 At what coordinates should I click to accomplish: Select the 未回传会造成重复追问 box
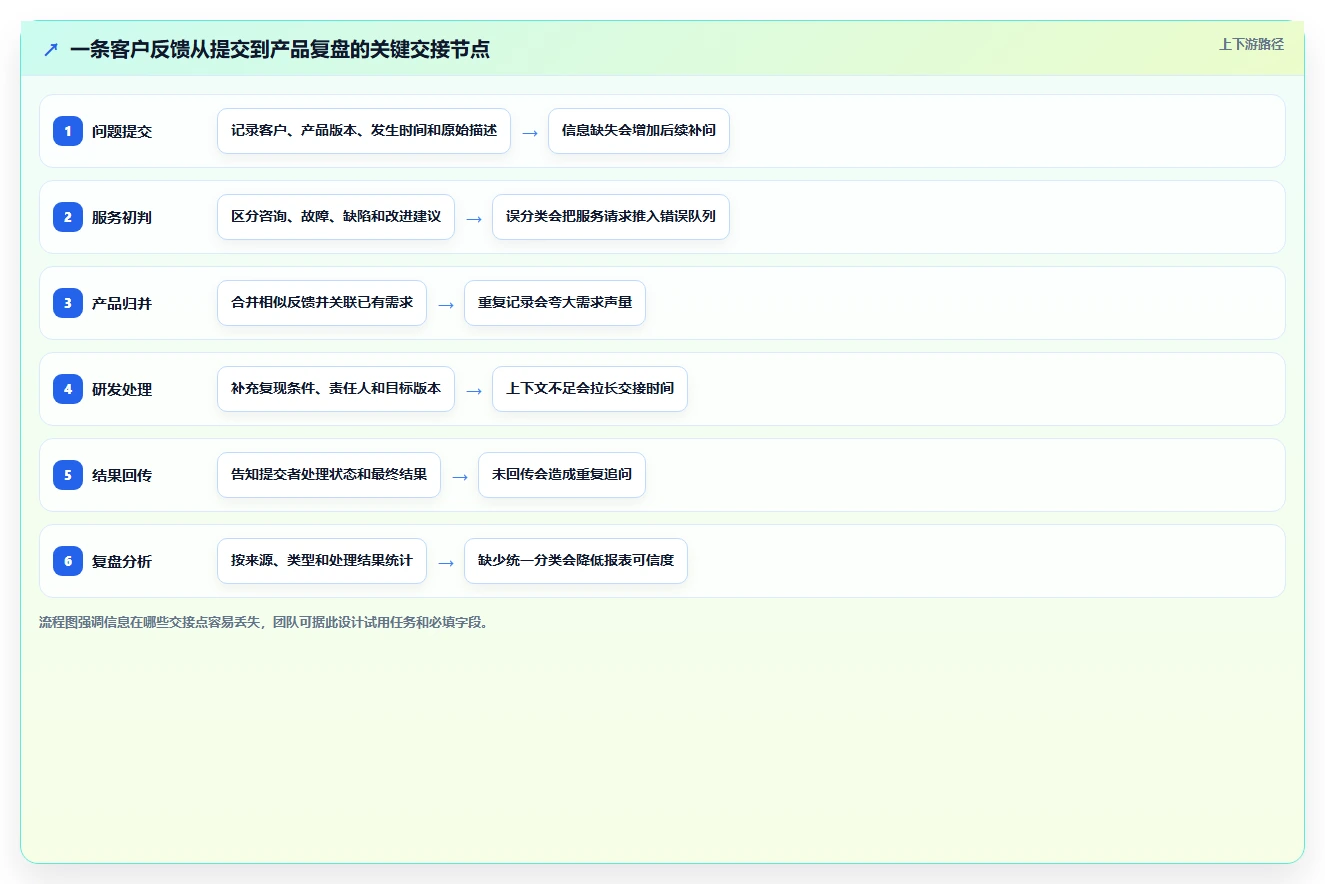562,475
